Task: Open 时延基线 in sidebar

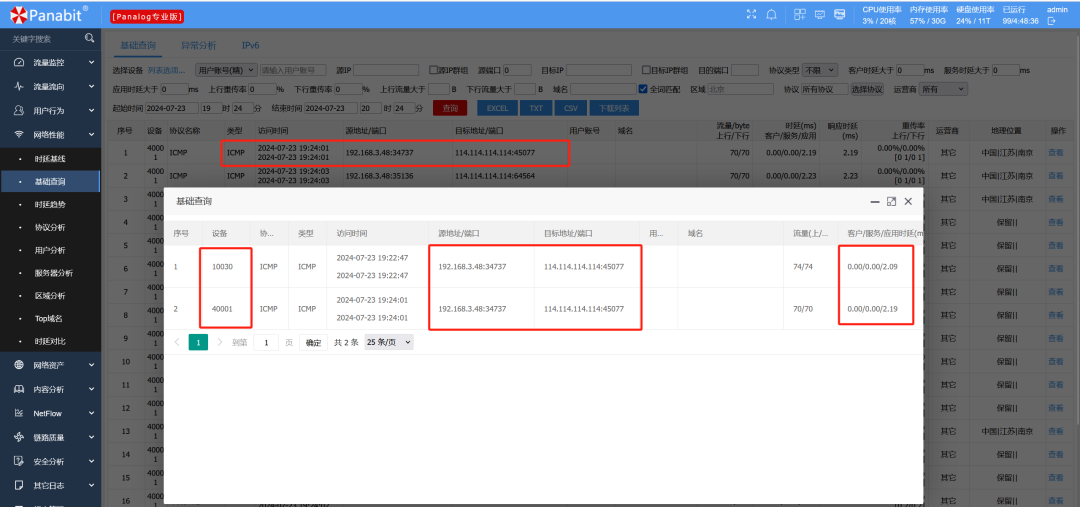Action: tap(50, 159)
